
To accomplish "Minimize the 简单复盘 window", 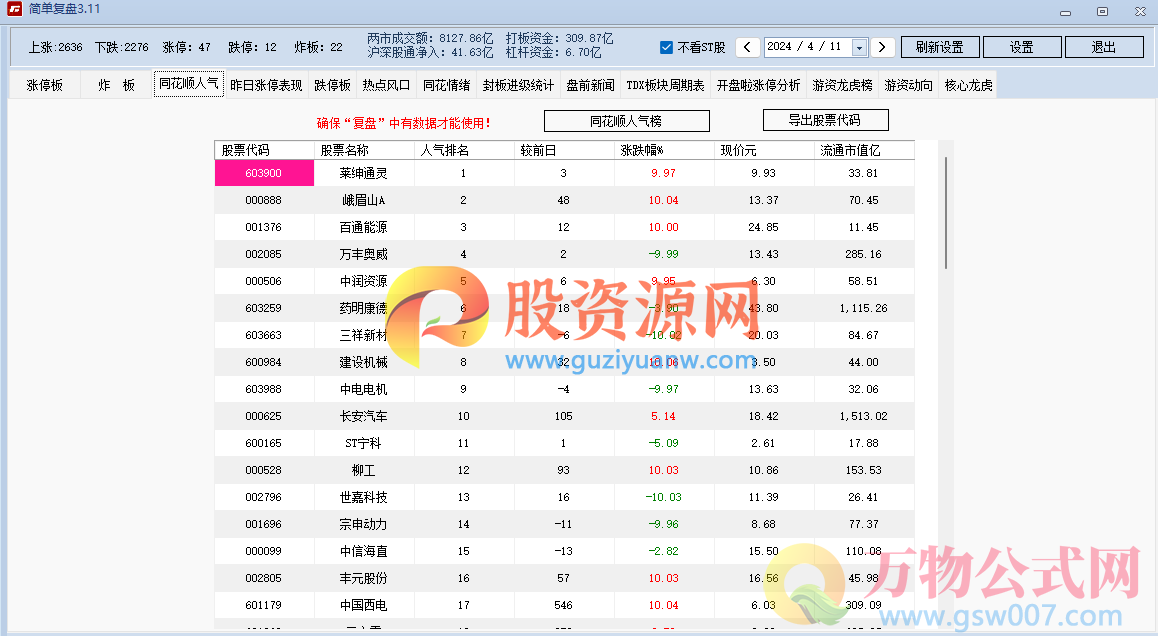I will [1065, 12].
